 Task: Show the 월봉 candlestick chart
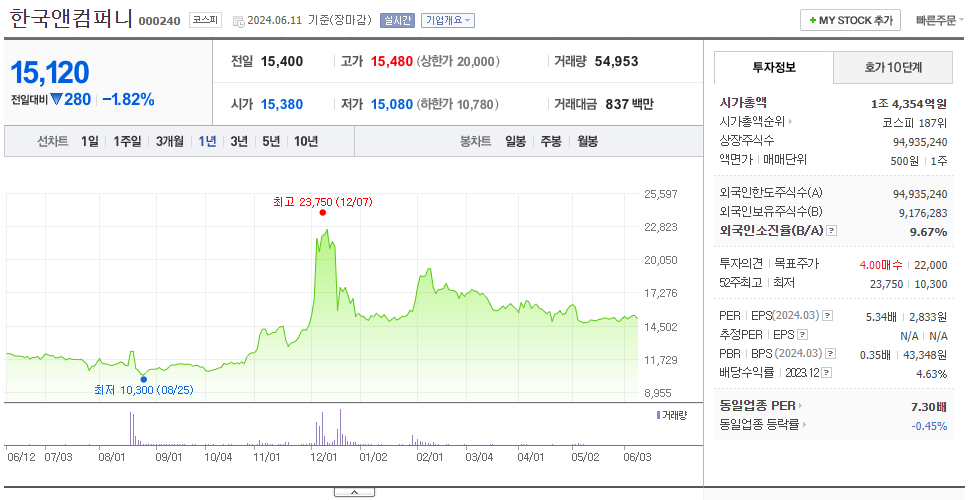588,141
